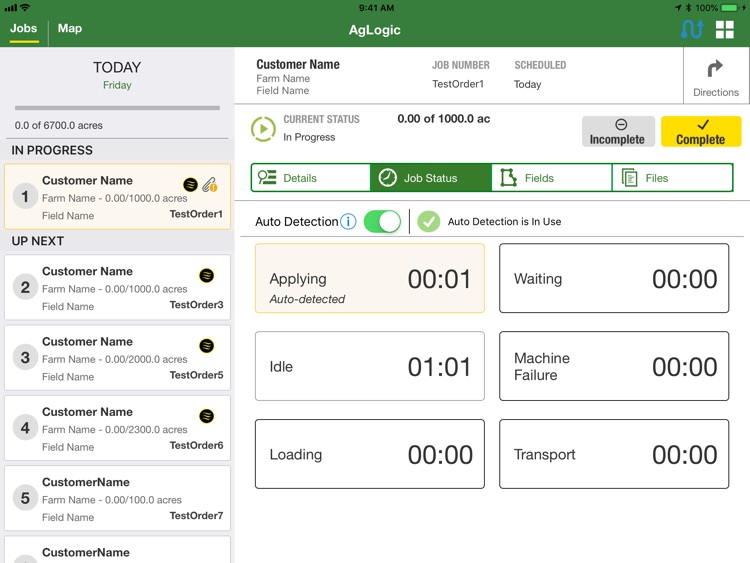The width and height of the screenshot is (750, 563).
Task: Open job card TestOrder5
Action: click(117, 357)
